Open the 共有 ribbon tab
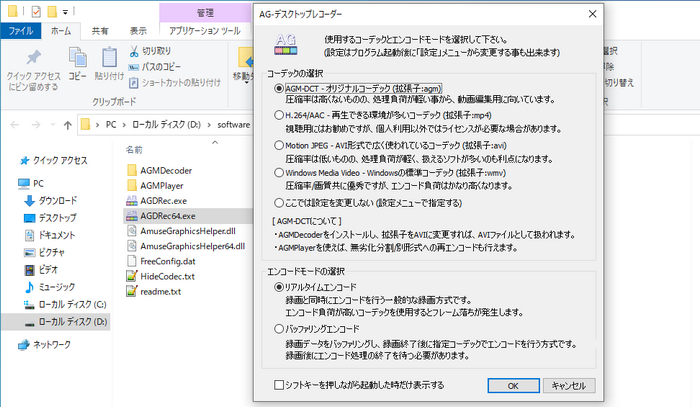This screenshot has height=407, width=700. point(100,31)
